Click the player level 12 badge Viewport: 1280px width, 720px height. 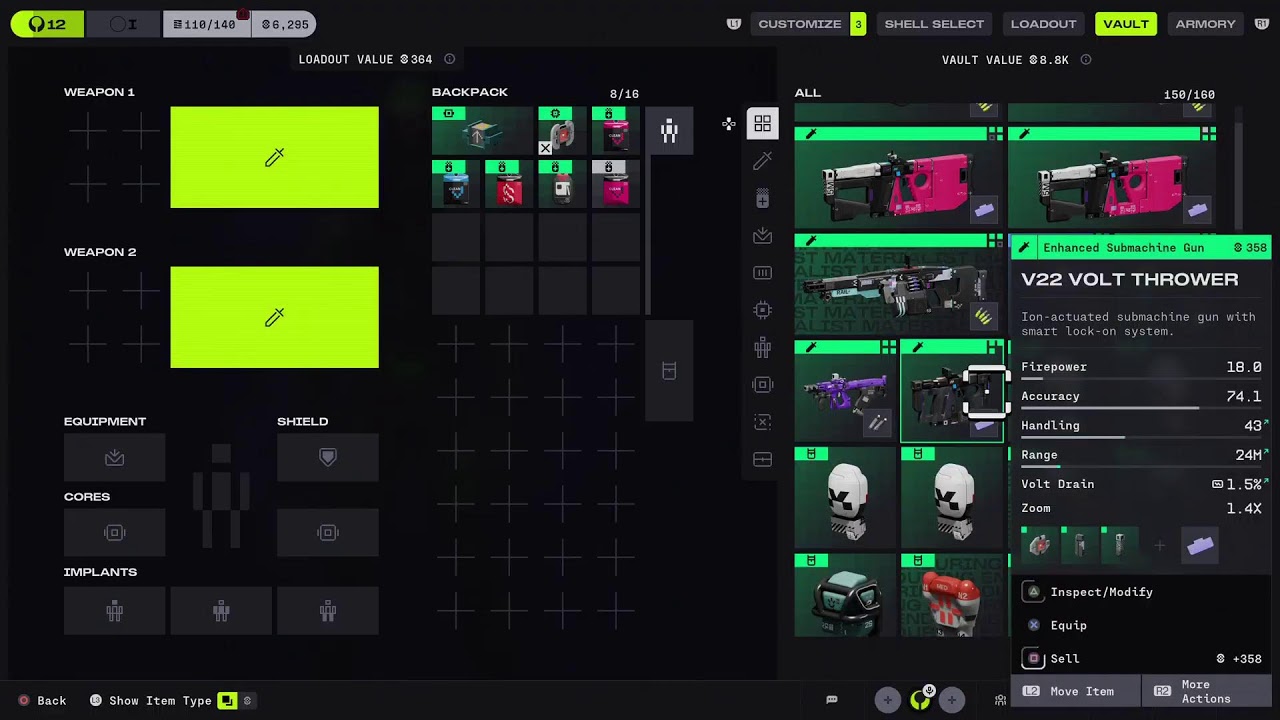pos(46,24)
